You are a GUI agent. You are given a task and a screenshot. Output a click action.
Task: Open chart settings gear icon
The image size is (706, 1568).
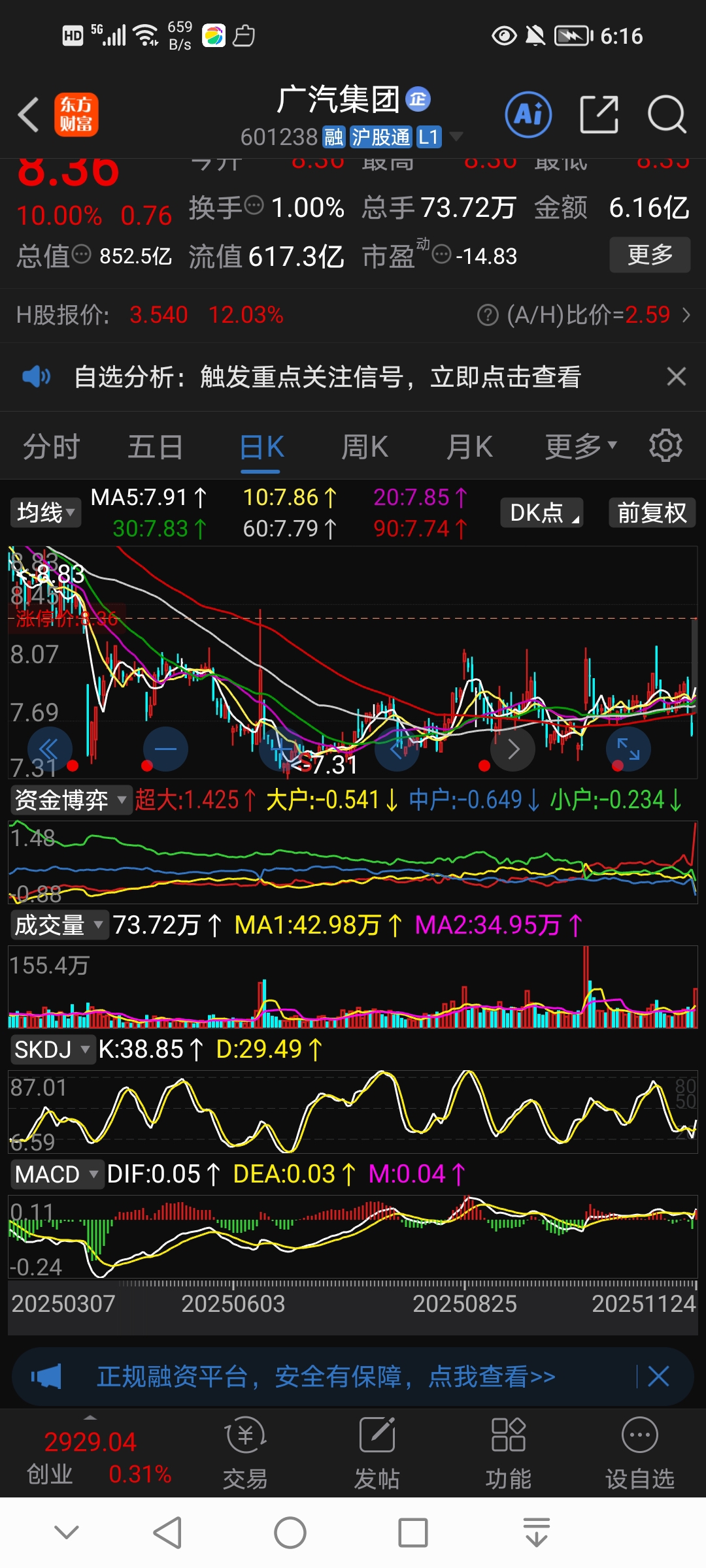[x=665, y=446]
